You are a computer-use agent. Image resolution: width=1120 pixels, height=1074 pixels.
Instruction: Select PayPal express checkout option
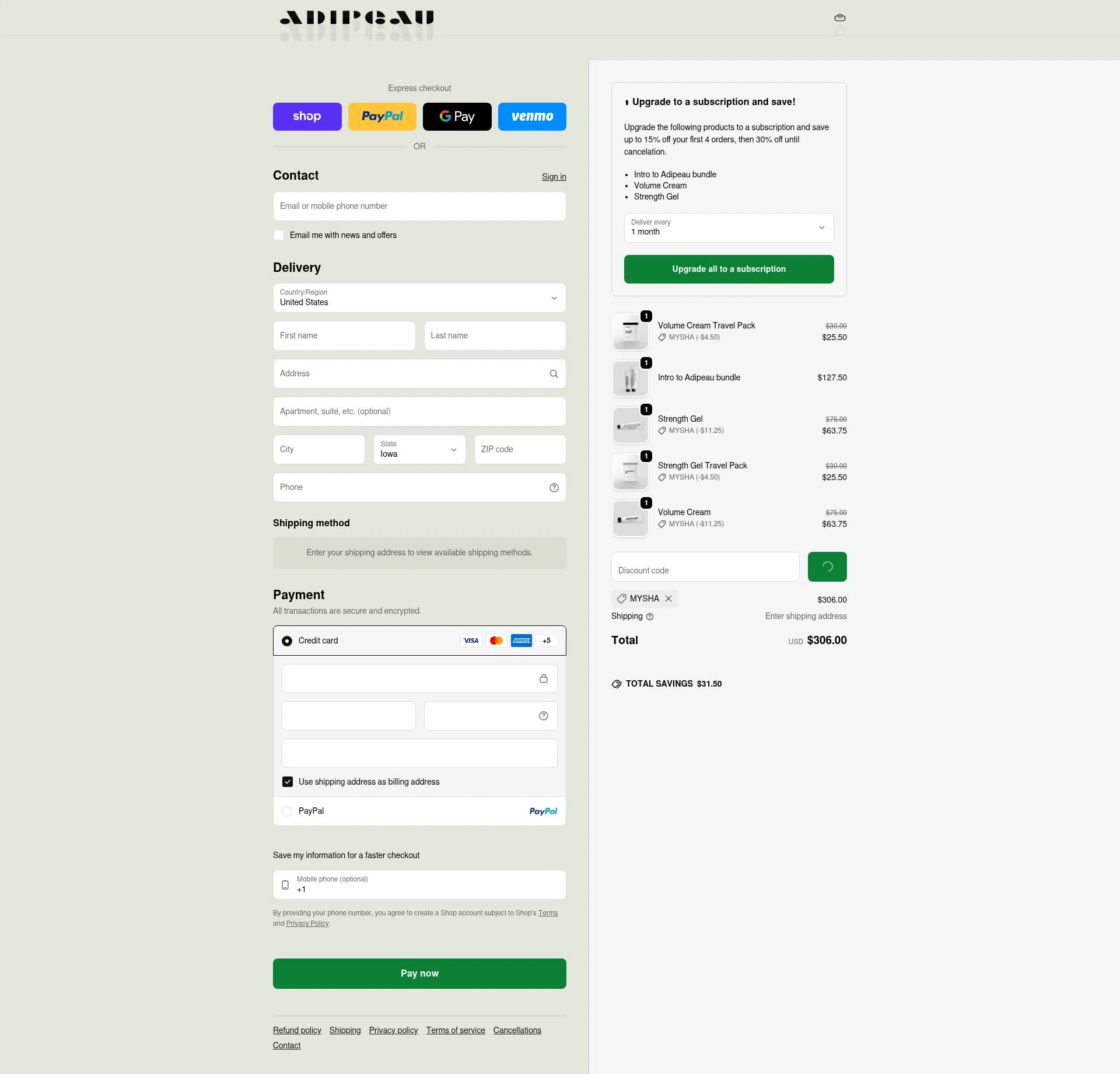pos(382,117)
